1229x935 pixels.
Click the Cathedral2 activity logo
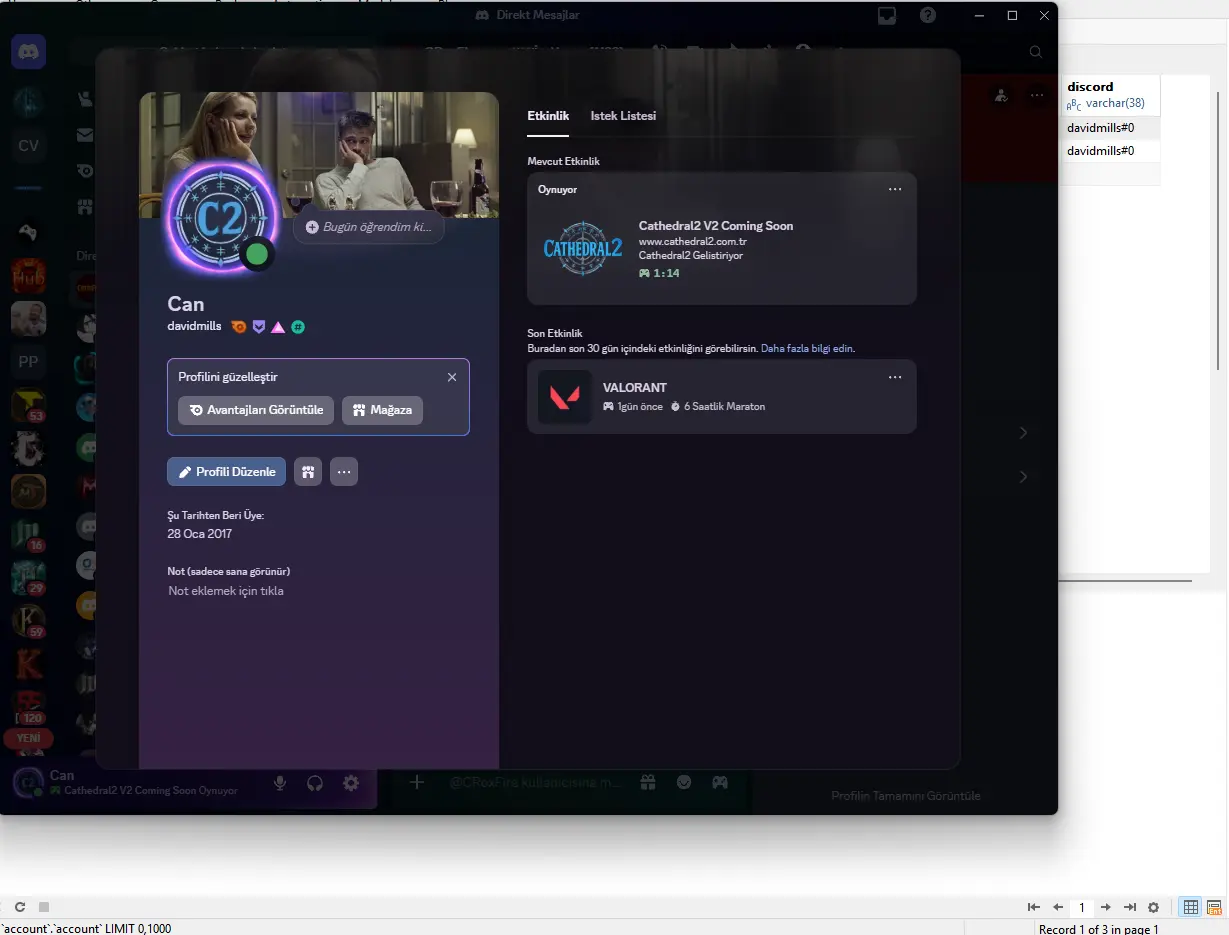point(583,249)
